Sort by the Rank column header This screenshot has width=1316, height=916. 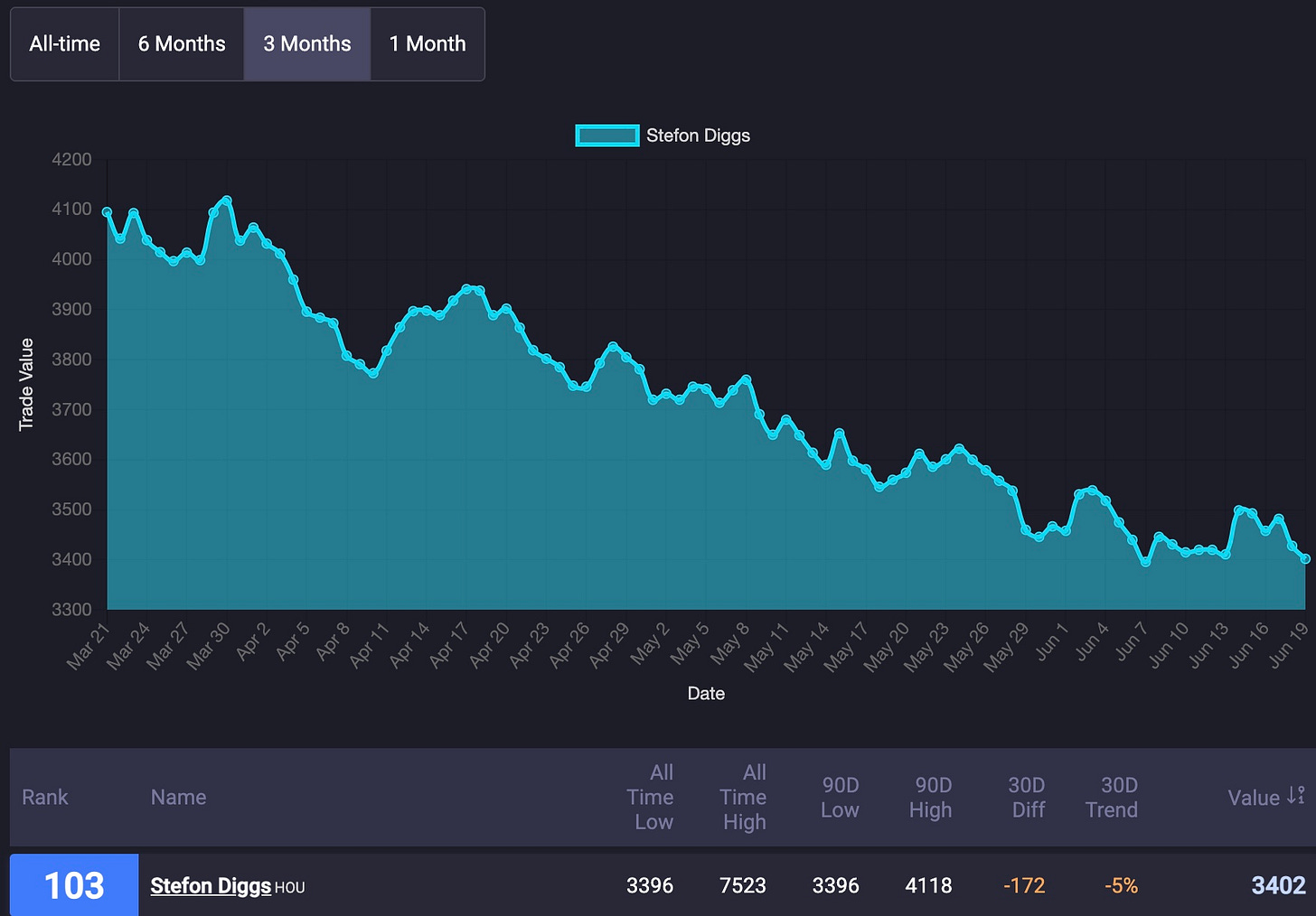coord(45,798)
